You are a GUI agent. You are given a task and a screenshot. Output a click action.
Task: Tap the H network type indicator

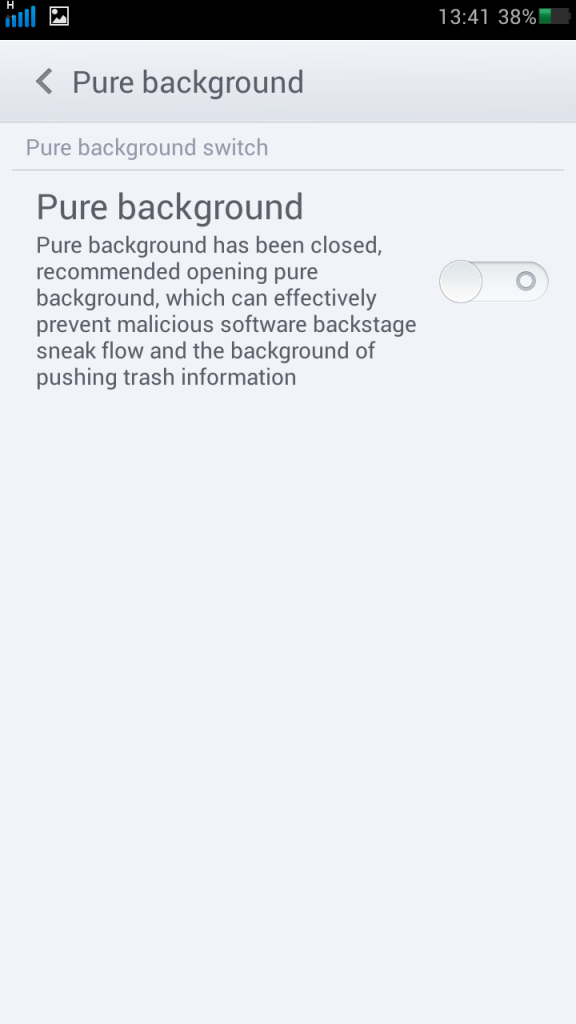[x=10, y=5]
